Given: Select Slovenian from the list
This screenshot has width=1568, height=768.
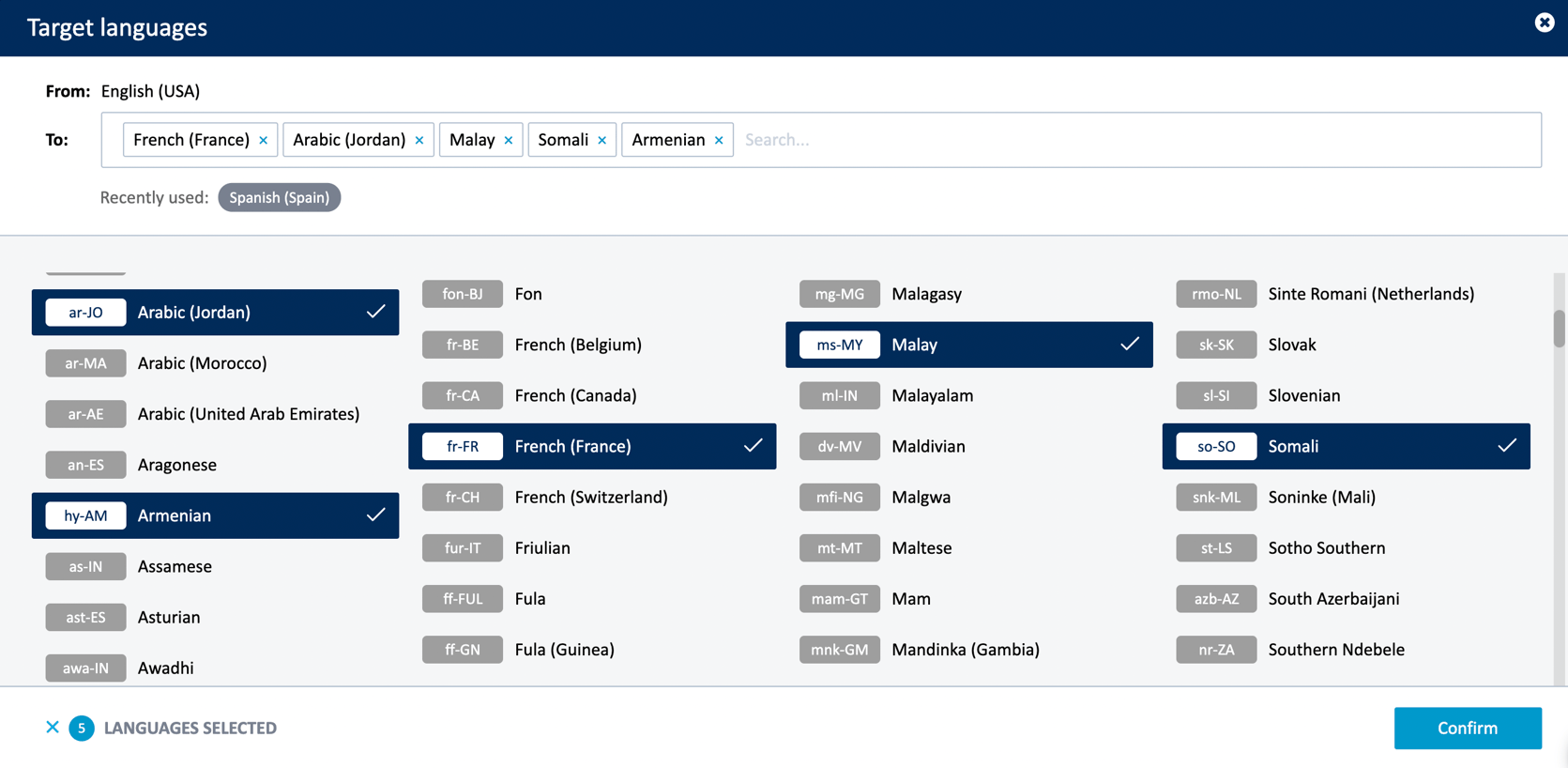Looking at the screenshot, I should [x=1346, y=395].
